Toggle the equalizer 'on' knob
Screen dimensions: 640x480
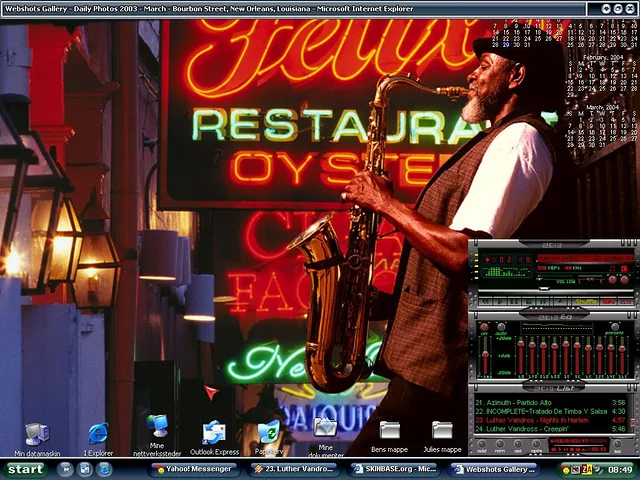click(x=484, y=327)
